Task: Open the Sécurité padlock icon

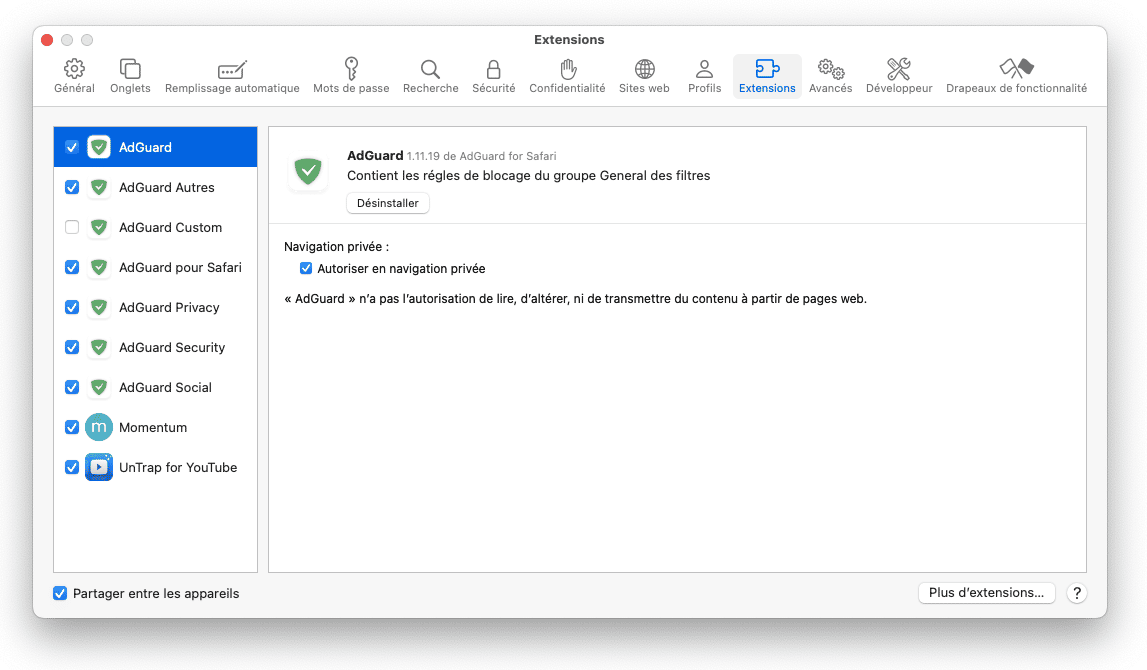Action: pyautogui.click(x=494, y=69)
